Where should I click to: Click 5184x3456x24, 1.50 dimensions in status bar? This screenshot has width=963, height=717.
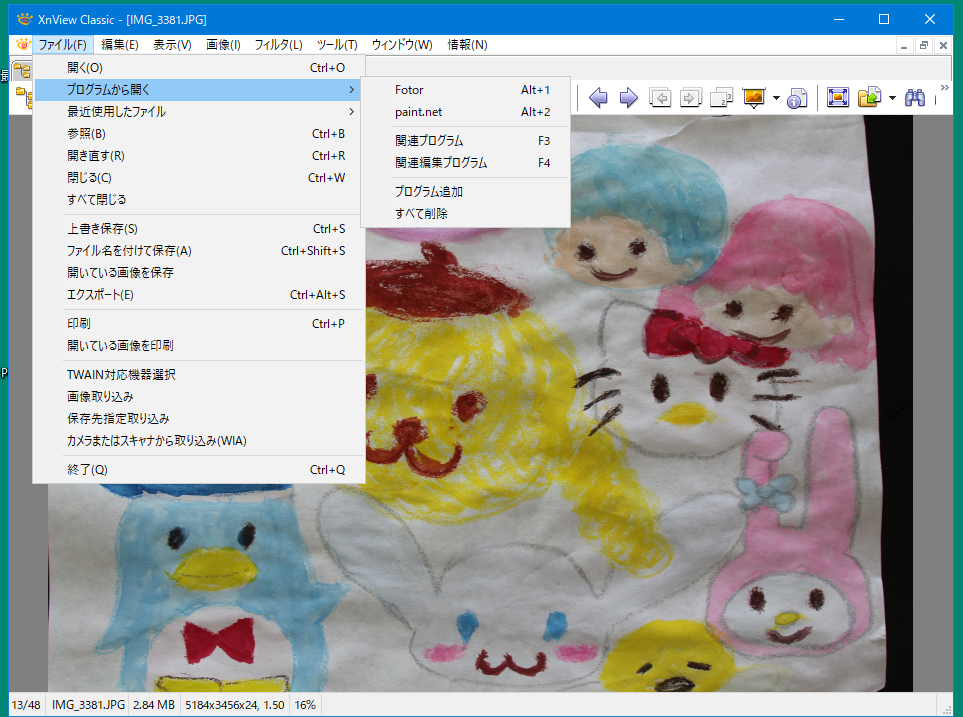(x=235, y=705)
